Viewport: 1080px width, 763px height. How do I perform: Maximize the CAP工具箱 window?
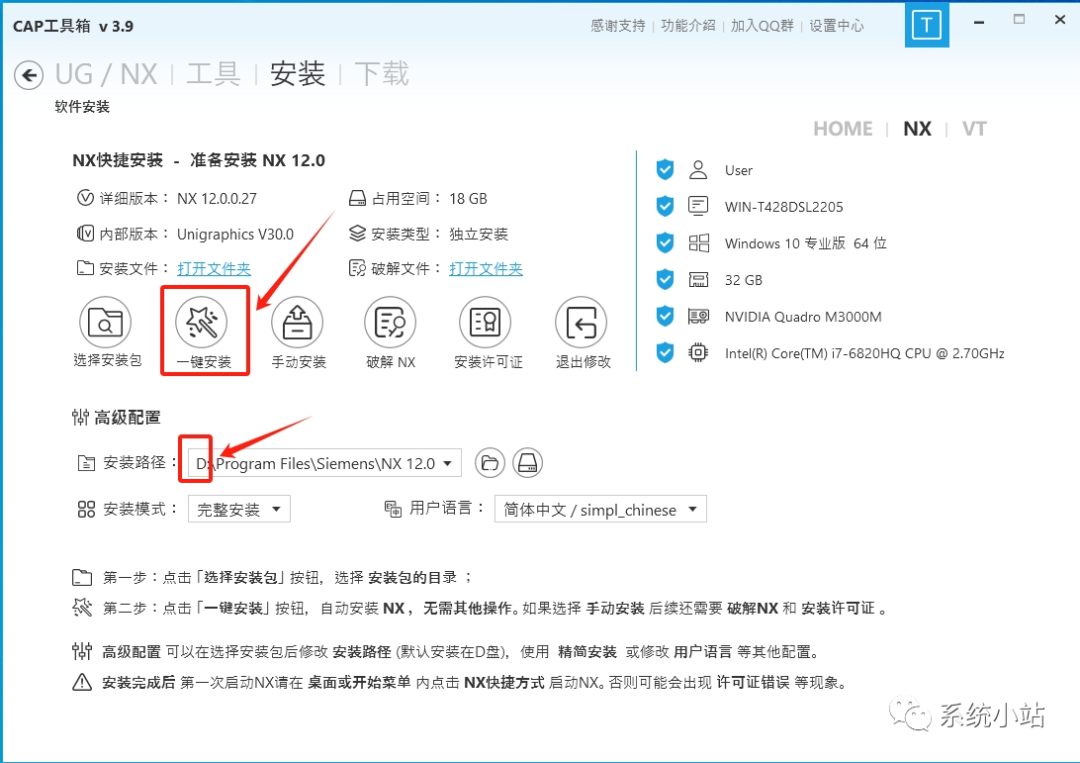[1019, 20]
